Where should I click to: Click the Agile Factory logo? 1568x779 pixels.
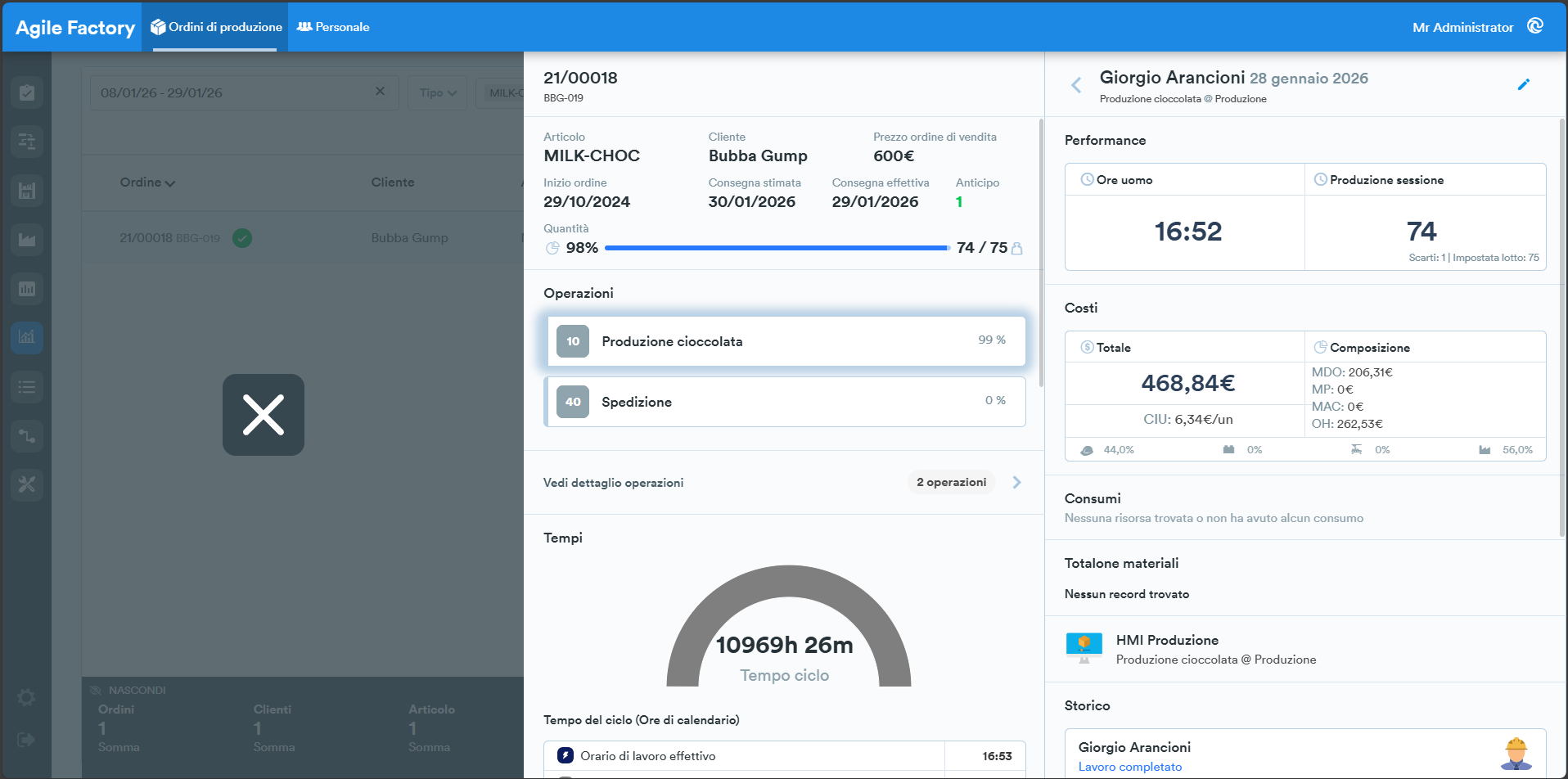[x=75, y=28]
